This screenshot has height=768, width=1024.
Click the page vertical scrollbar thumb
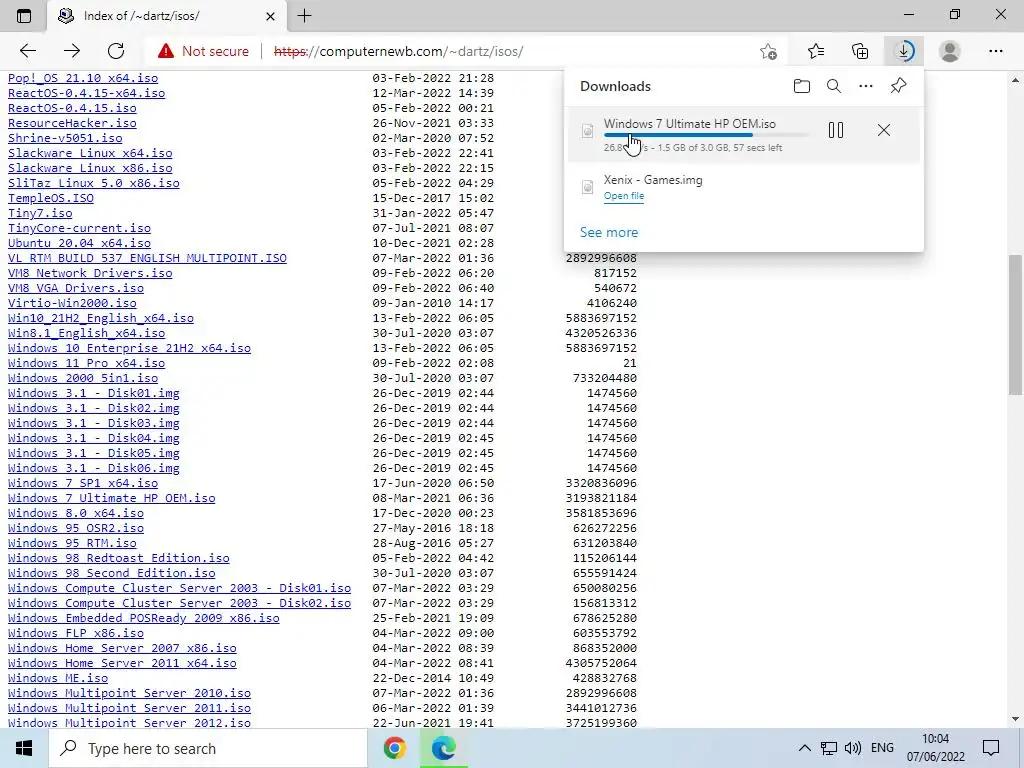[1015, 325]
